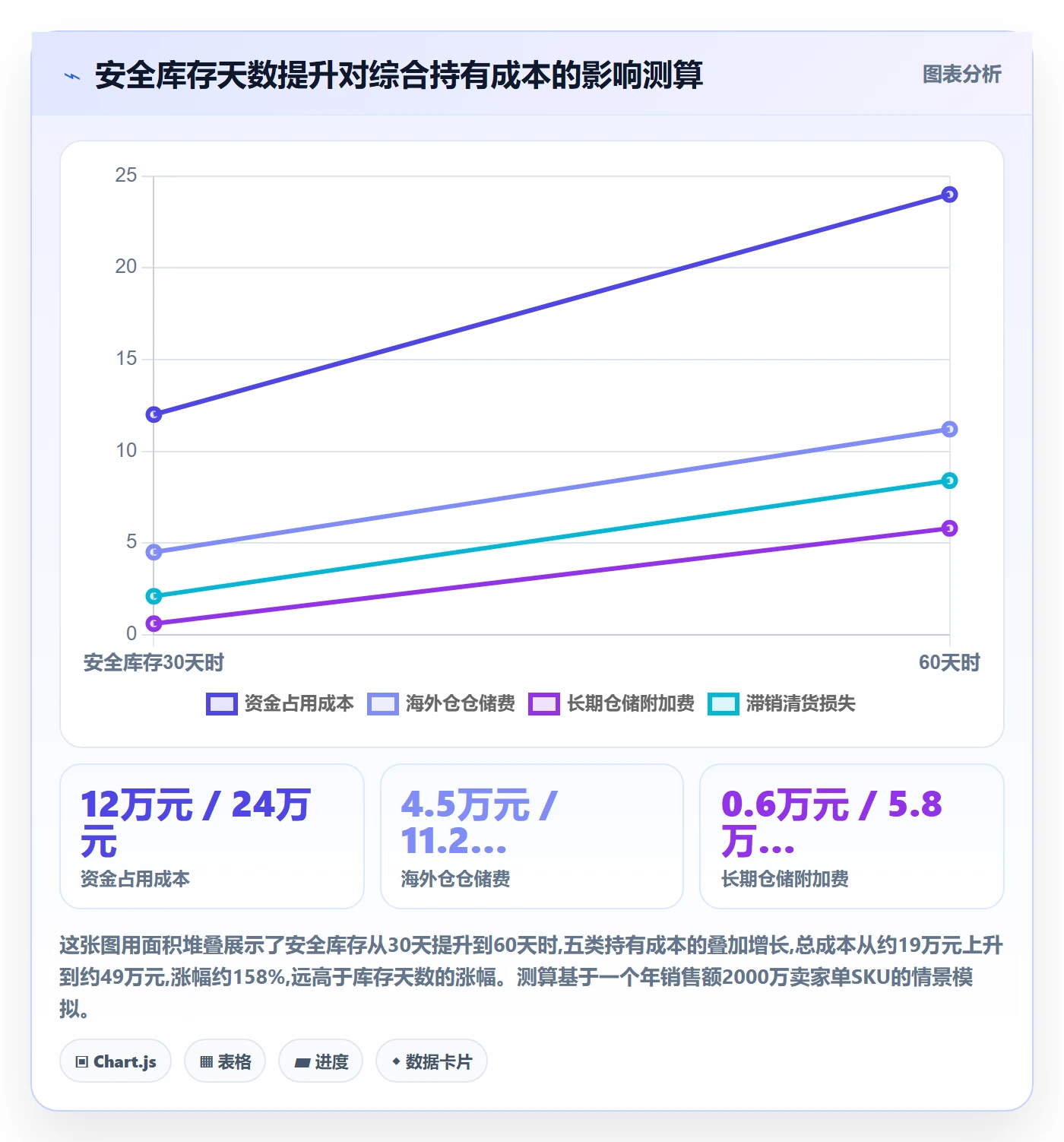Open the 12万元 / 24万元 stat card
Viewport: 1064px width, 1142px height.
(212, 836)
